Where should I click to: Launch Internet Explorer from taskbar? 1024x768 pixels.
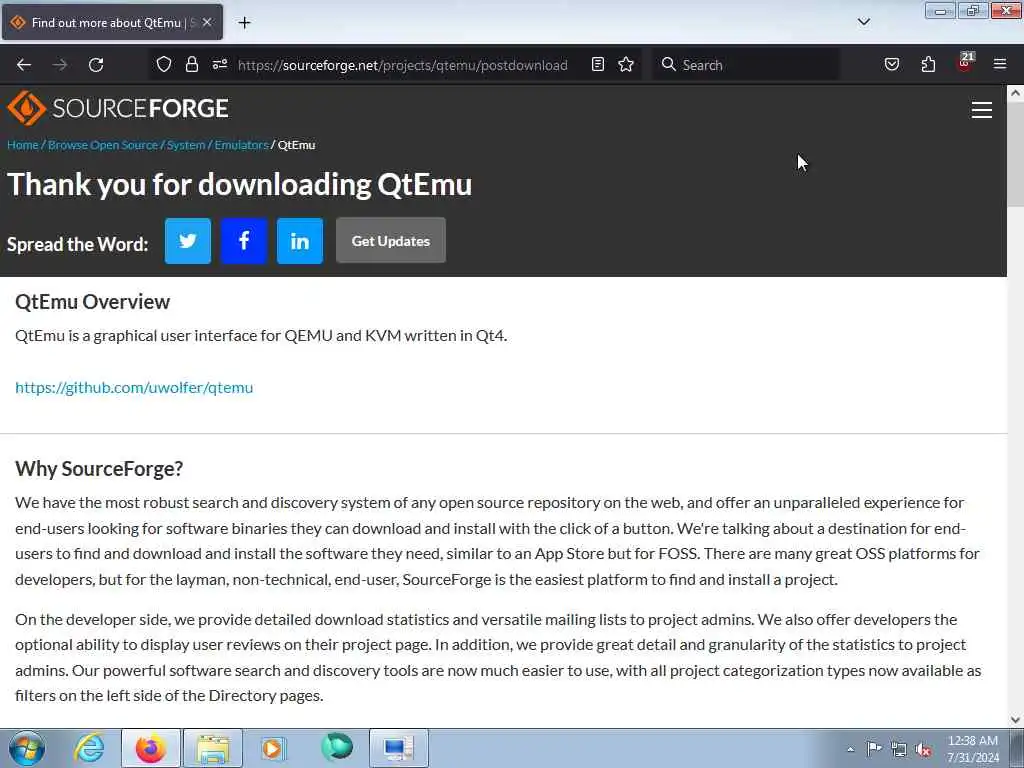[x=89, y=748]
